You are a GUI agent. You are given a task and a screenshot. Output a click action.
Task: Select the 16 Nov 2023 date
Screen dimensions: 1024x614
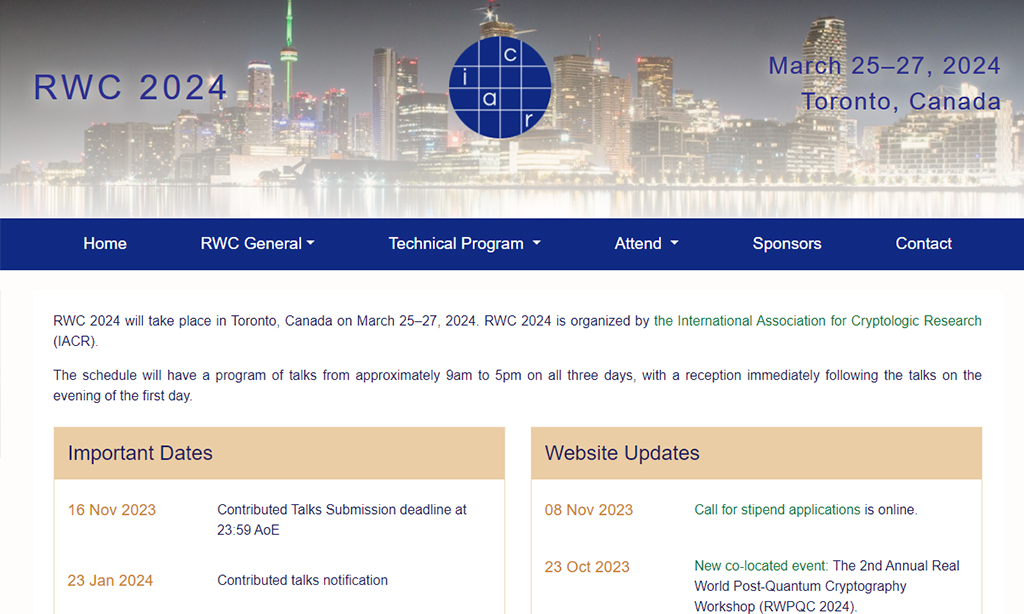112,510
